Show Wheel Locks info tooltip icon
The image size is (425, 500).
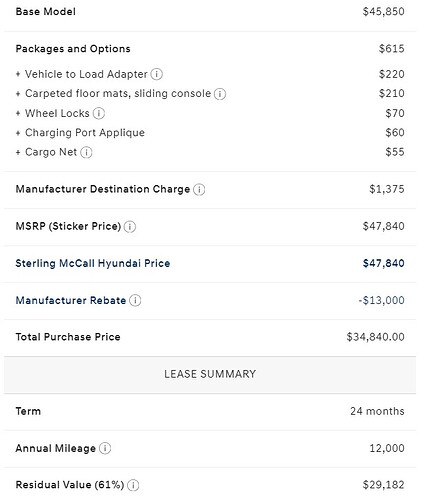click(99, 113)
